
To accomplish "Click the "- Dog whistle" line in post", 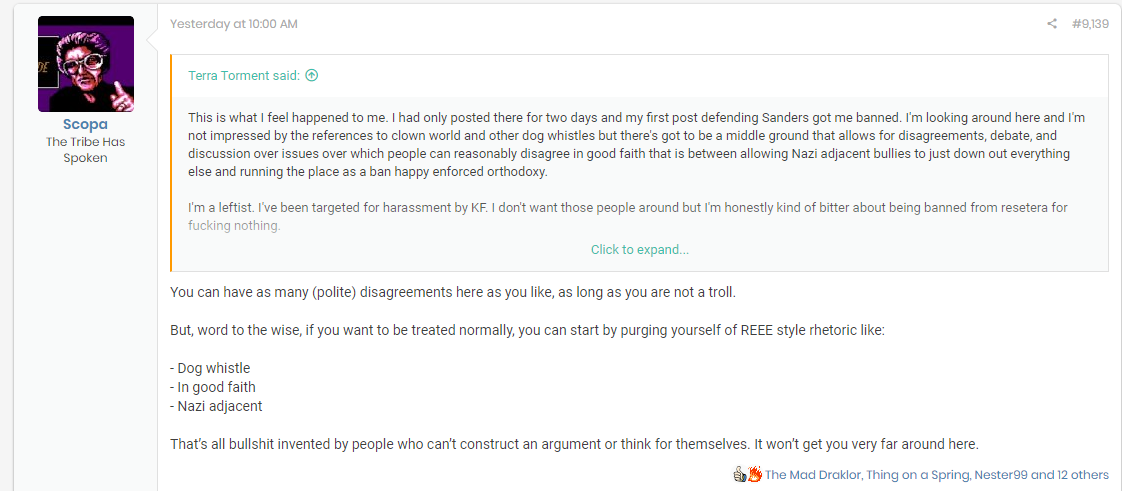I will pyautogui.click(x=210, y=369).
